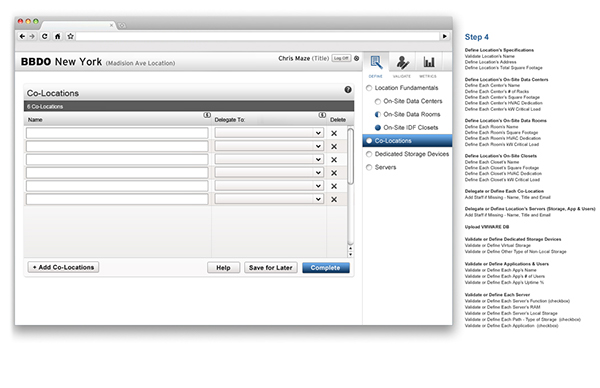Click the fifth row Name field
The height and width of the screenshot is (388, 600).
pyautogui.click(x=117, y=186)
